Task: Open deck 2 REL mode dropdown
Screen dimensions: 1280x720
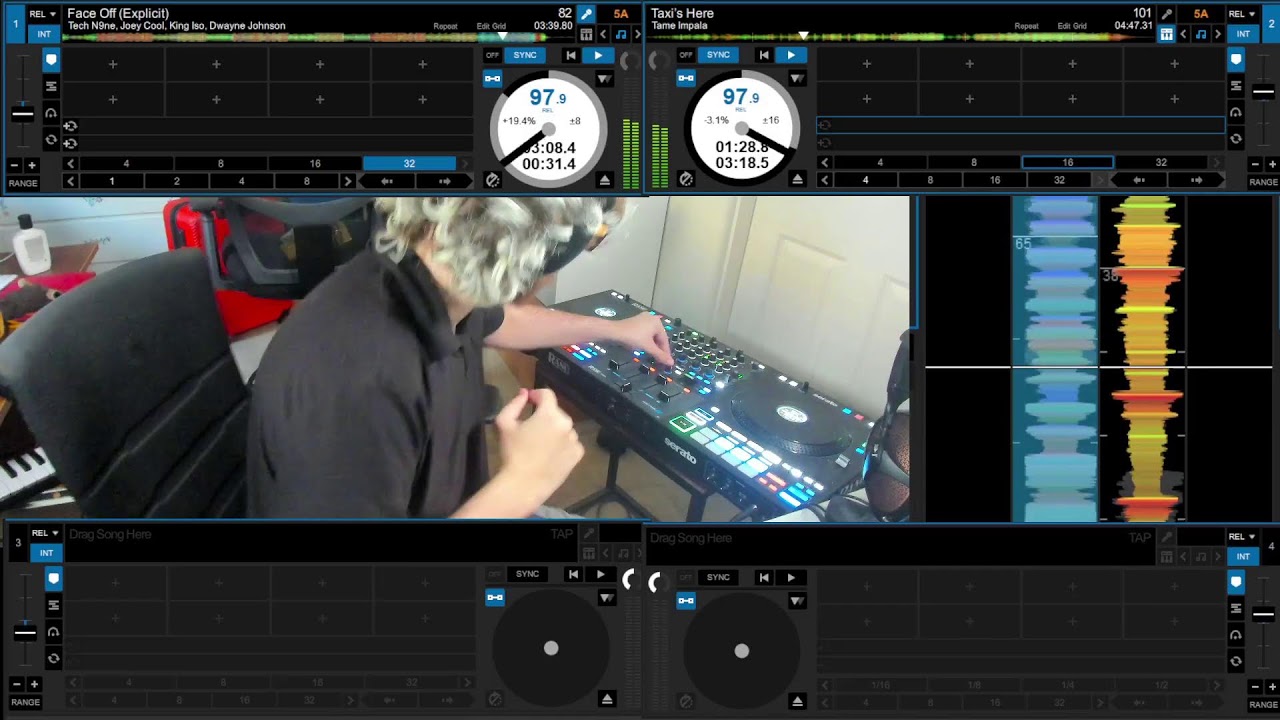Action: [x=1243, y=14]
